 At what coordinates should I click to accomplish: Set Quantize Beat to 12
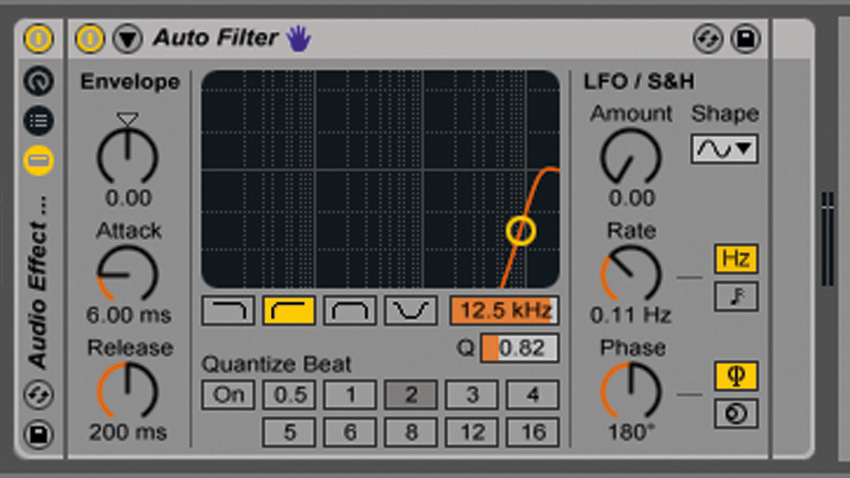(x=471, y=432)
